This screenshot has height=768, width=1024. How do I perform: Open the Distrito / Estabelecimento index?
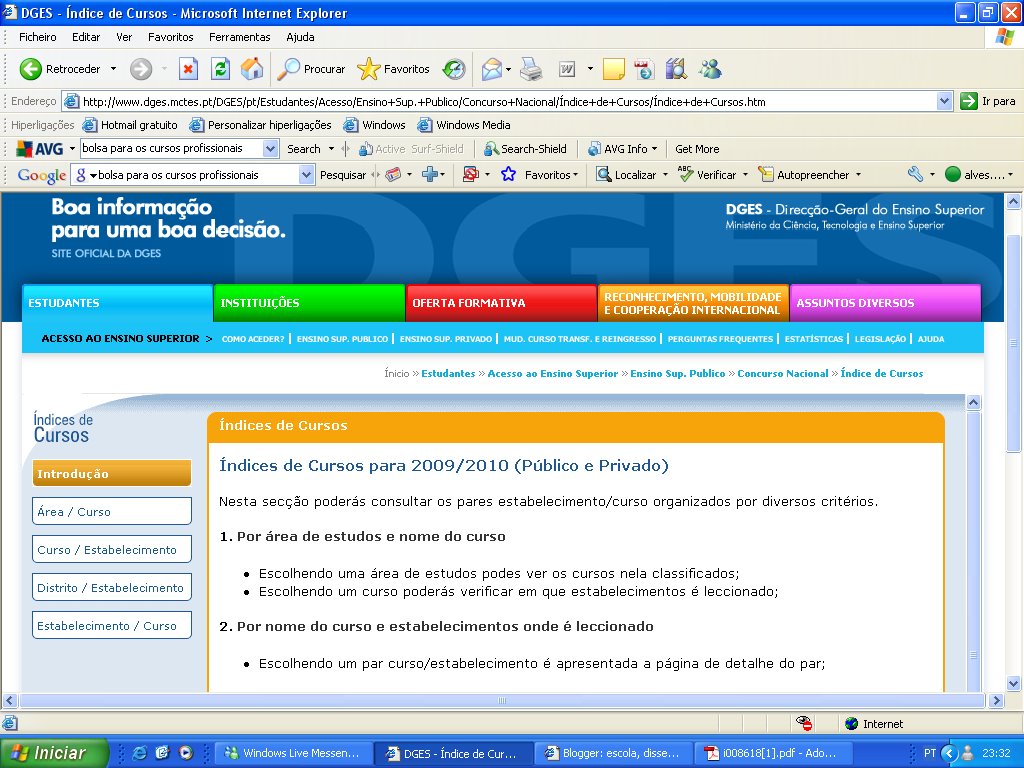(111, 587)
